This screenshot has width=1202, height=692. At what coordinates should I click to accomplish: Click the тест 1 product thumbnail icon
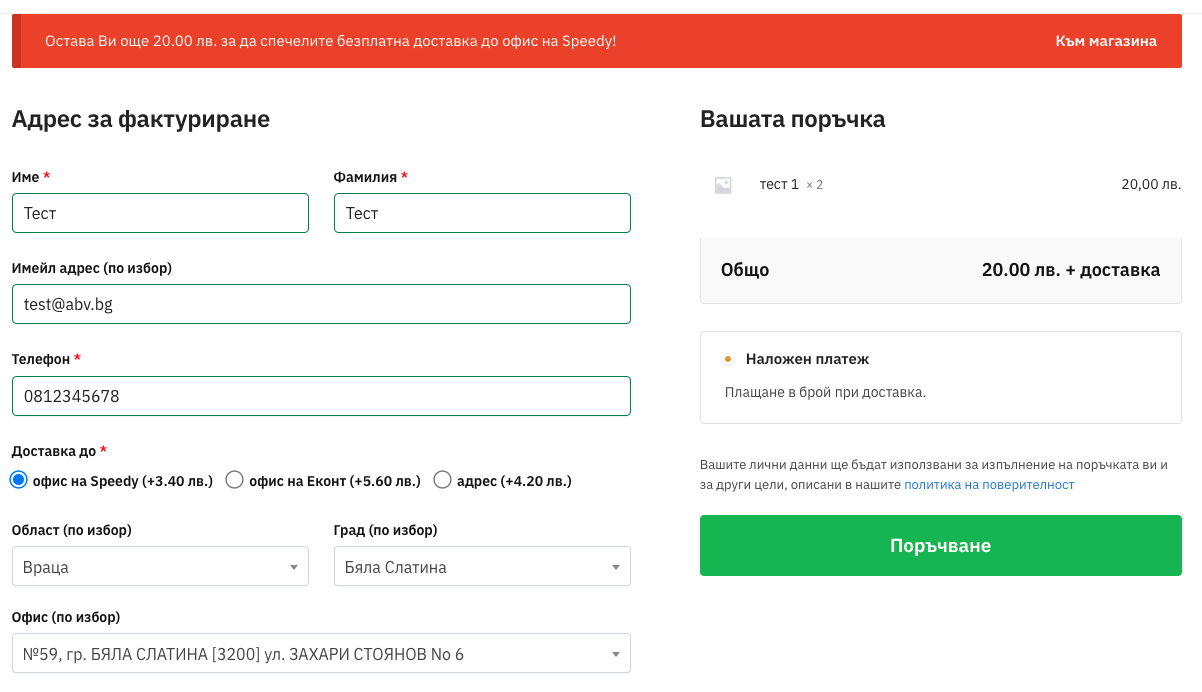pyautogui.click(x=723, y=185)
